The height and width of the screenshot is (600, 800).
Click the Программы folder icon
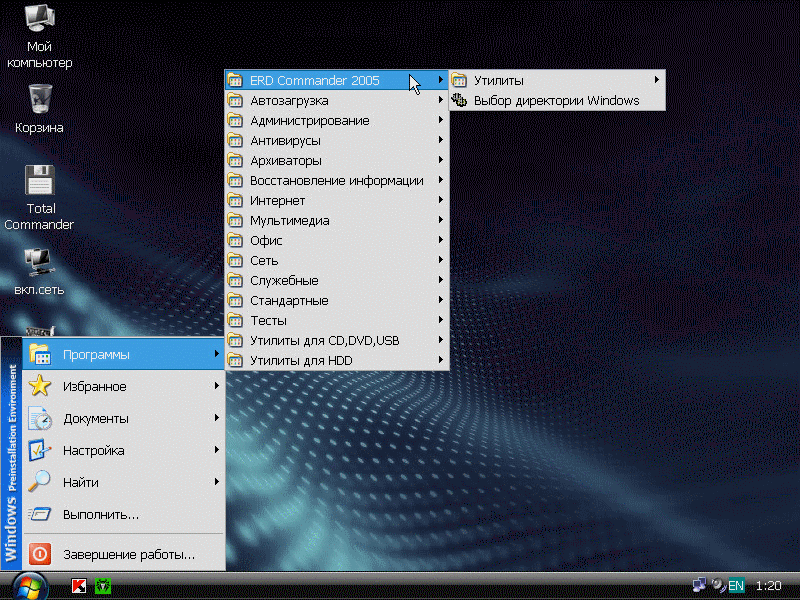pos(40,354)
